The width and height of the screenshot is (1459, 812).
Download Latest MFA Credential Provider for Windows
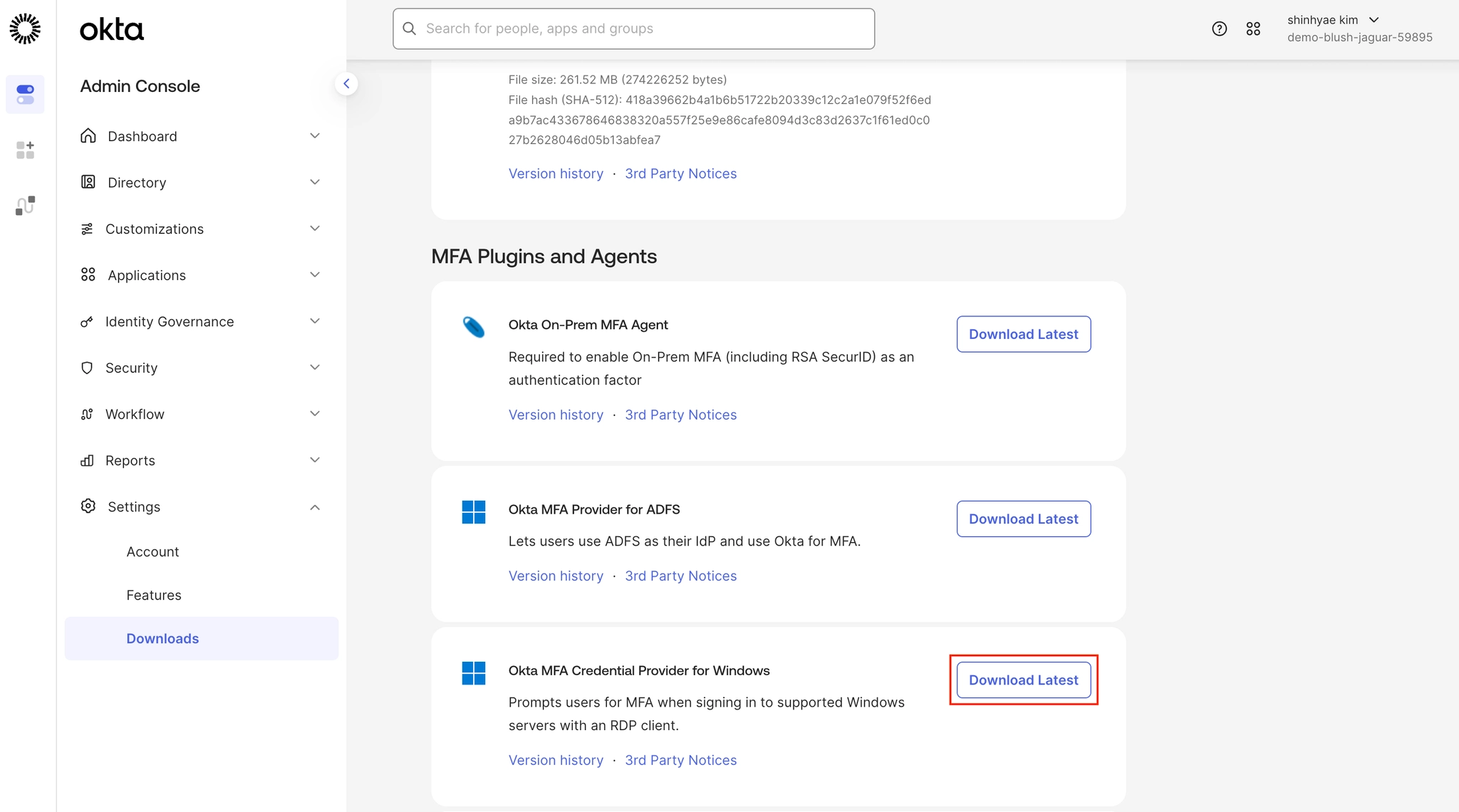tap(1024, 680)
